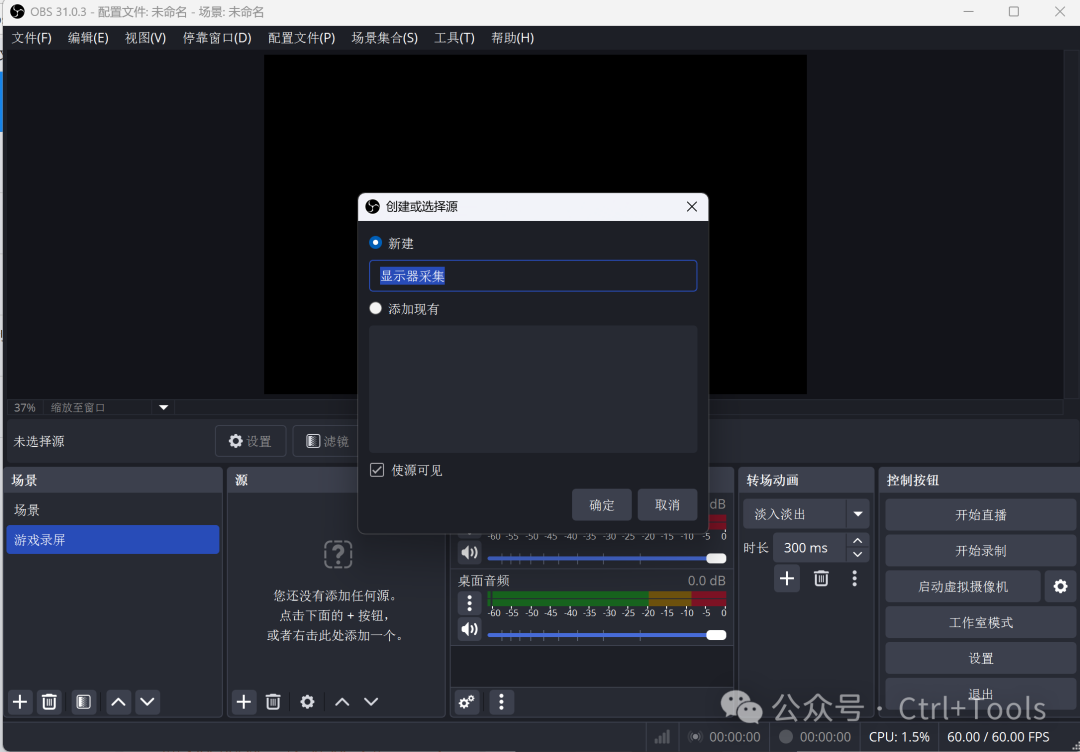Image resolution: width=1080 pixels, height=752 pixels.
Task: Open scene filters in the Scenes panel
Action: click(84, 702)
